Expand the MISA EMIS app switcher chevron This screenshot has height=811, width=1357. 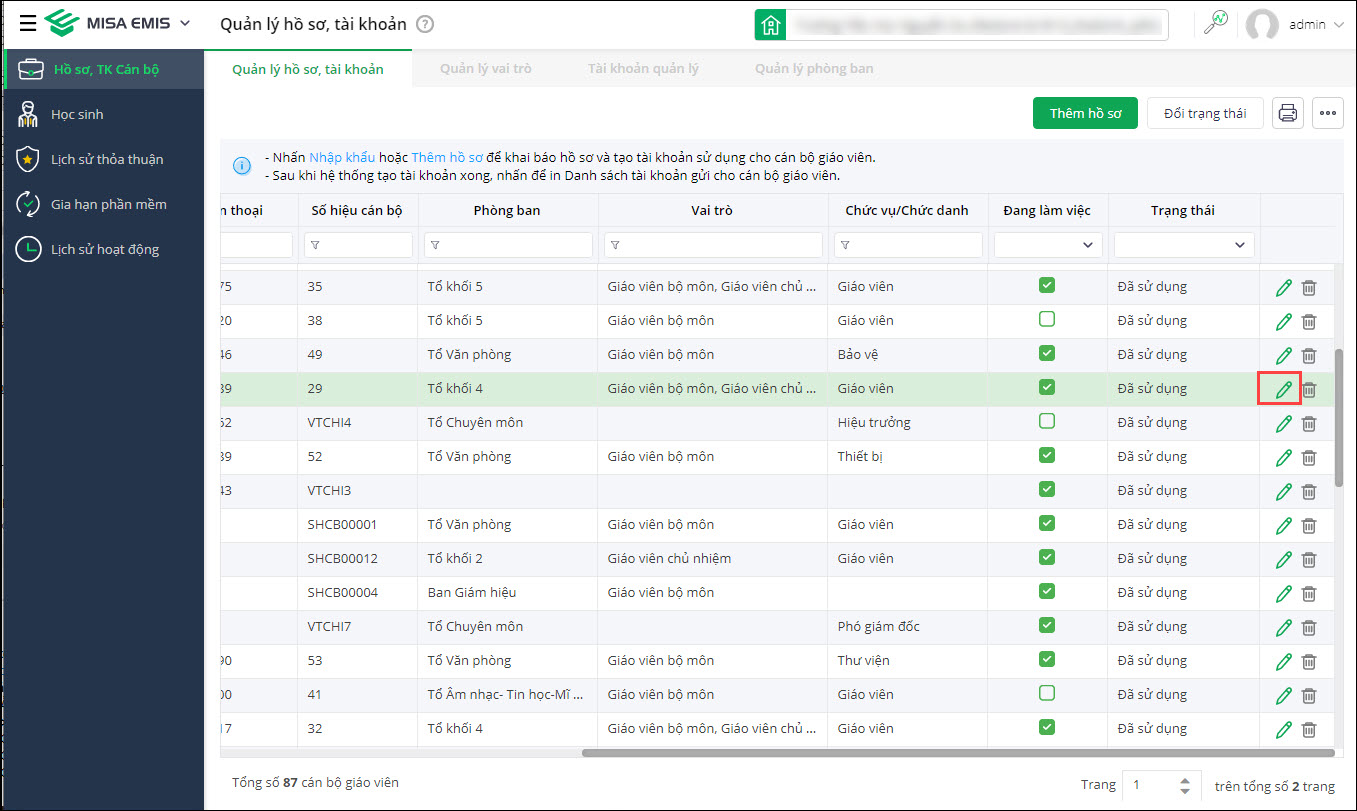tap(184, 23)
